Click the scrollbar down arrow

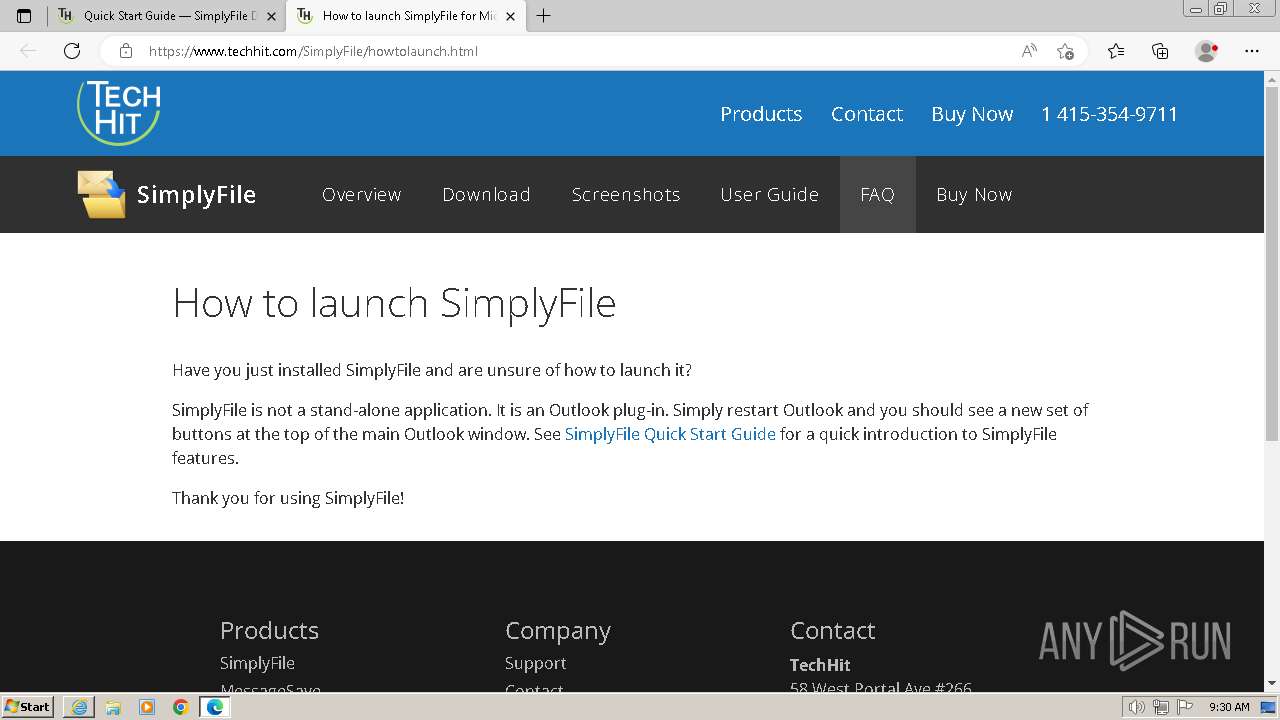point(1272,684)
